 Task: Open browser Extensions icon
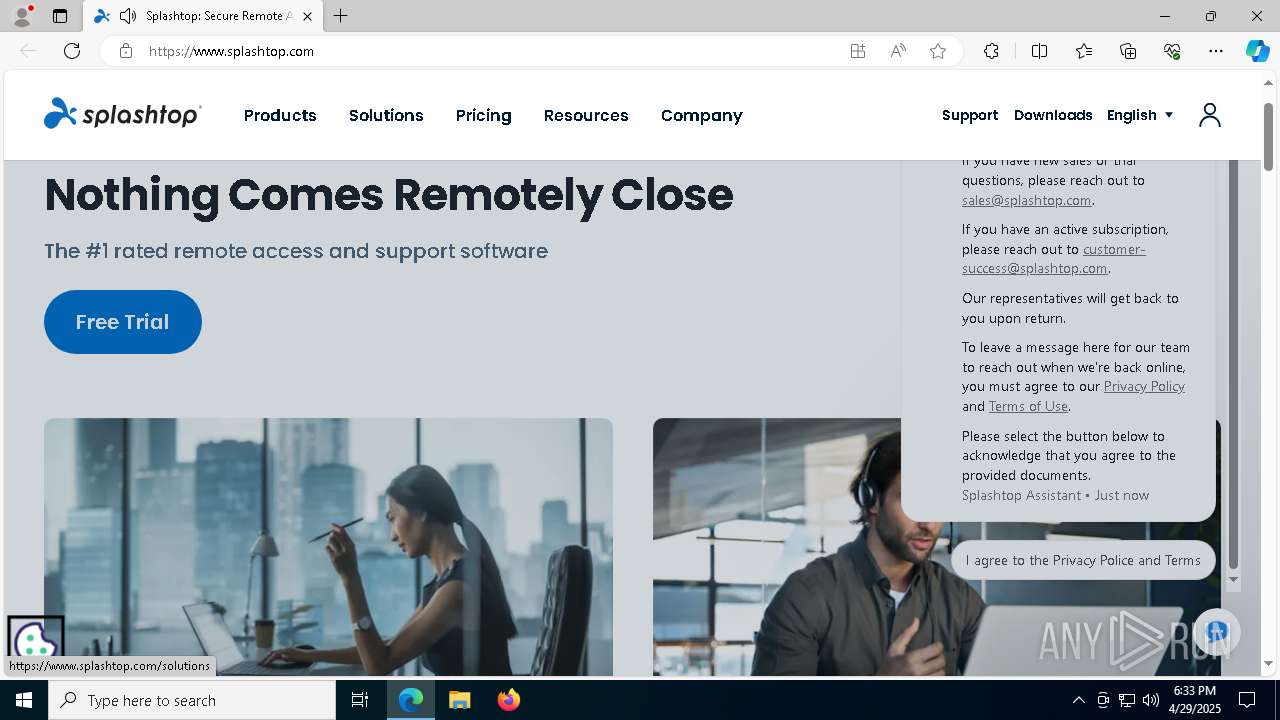[x=991, y=51]
